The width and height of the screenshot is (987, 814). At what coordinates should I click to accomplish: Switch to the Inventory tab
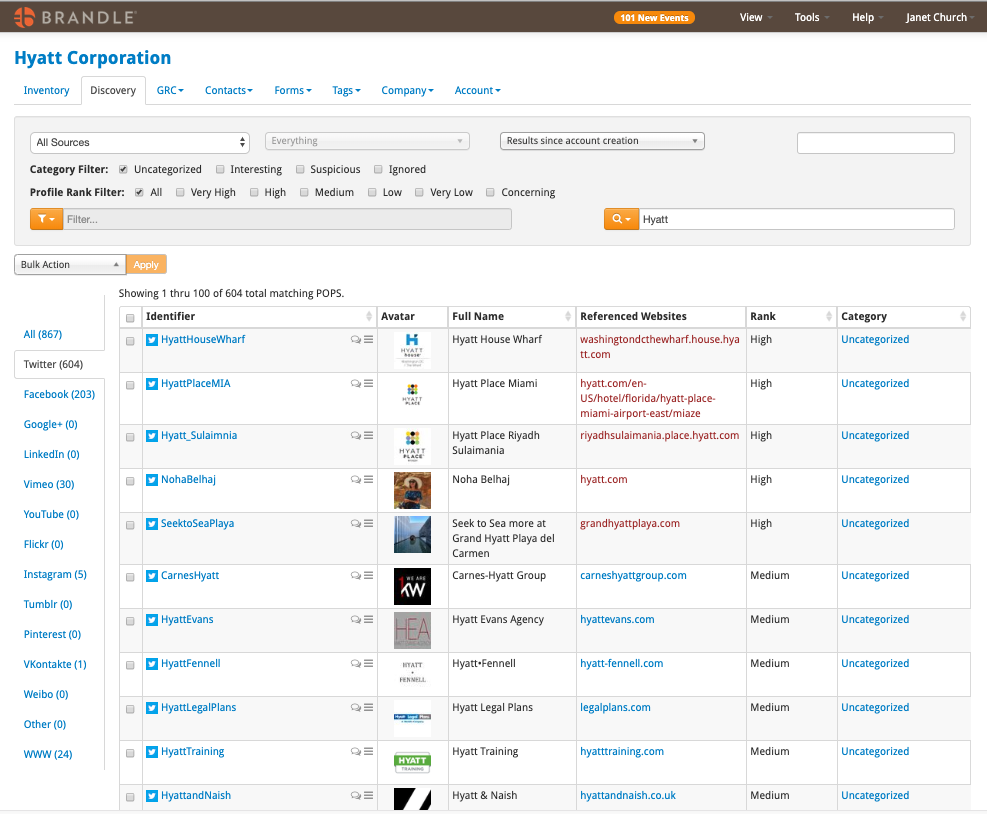47,91
